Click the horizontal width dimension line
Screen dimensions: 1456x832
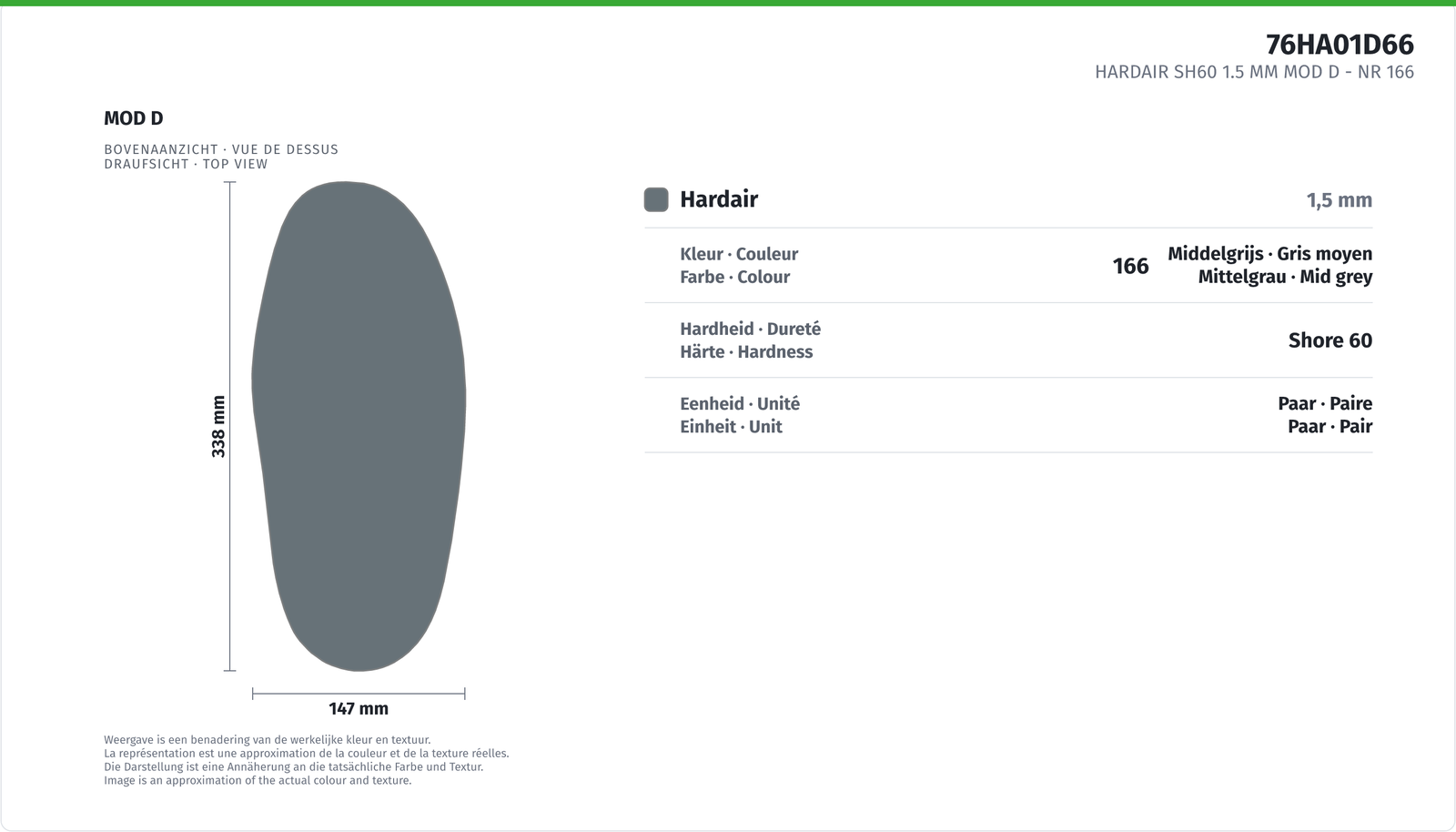tap(359, 694)
